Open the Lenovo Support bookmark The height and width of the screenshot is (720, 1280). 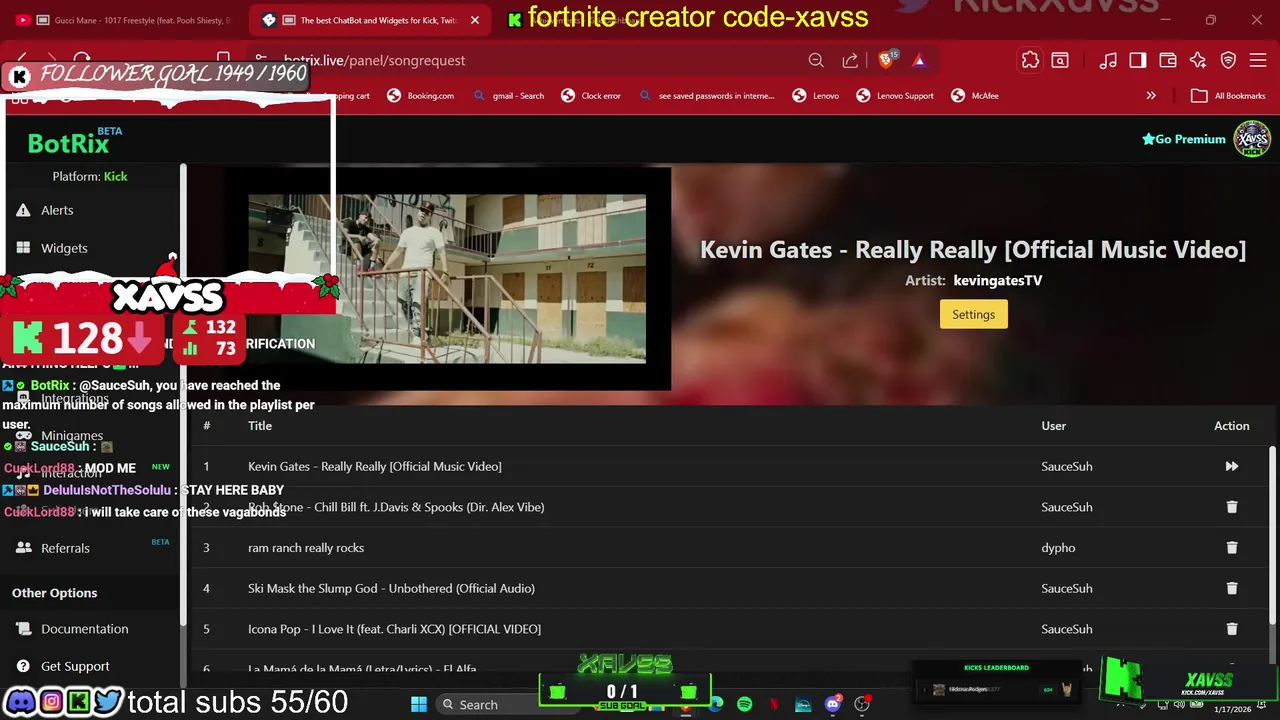(x=895, y=96)
